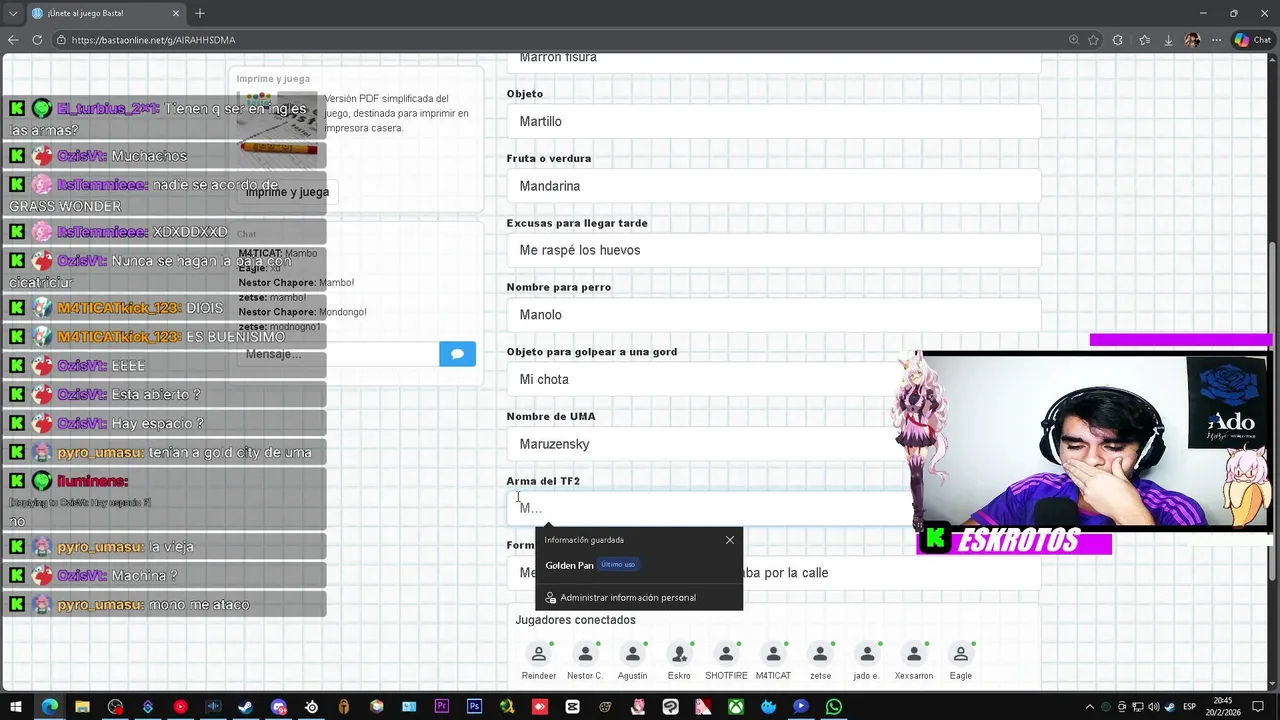Click the jado e. player avatar
1280x720 pixels.
(867, 654)
